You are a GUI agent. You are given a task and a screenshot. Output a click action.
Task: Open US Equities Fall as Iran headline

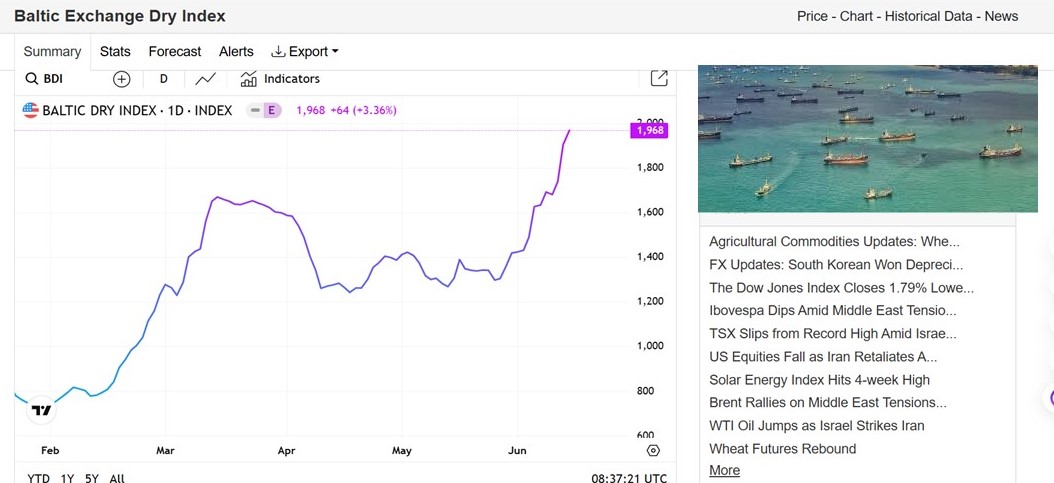click(x=823, y=357)
